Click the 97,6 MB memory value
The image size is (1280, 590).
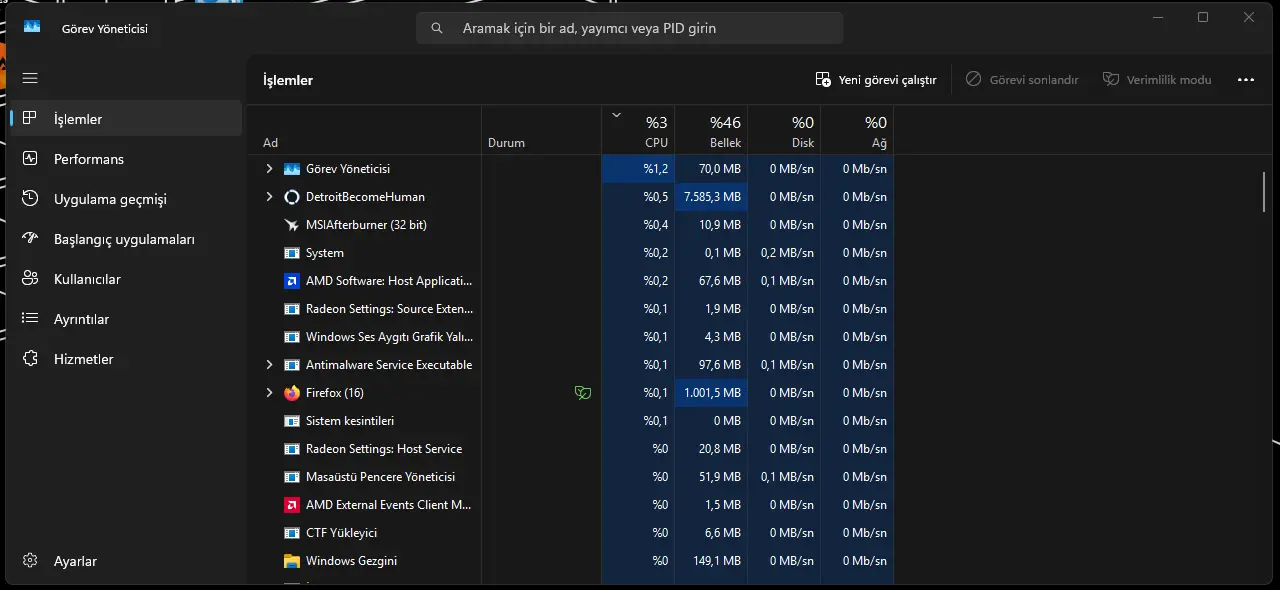click(720, 365)
